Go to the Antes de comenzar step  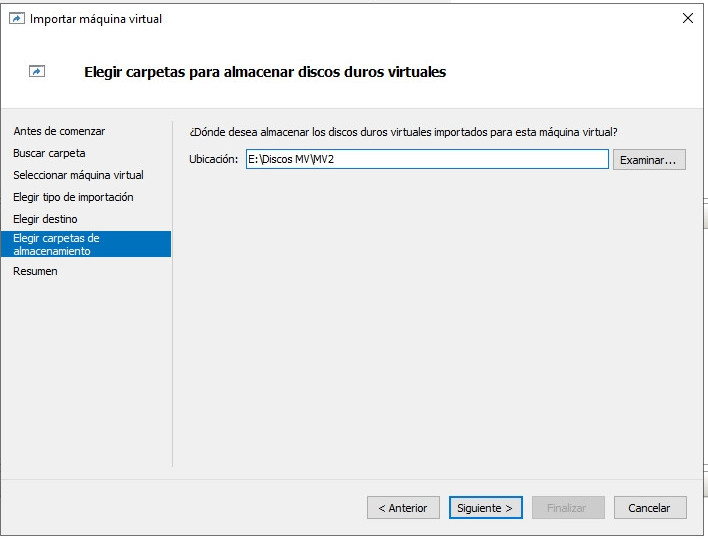point(59,131)
